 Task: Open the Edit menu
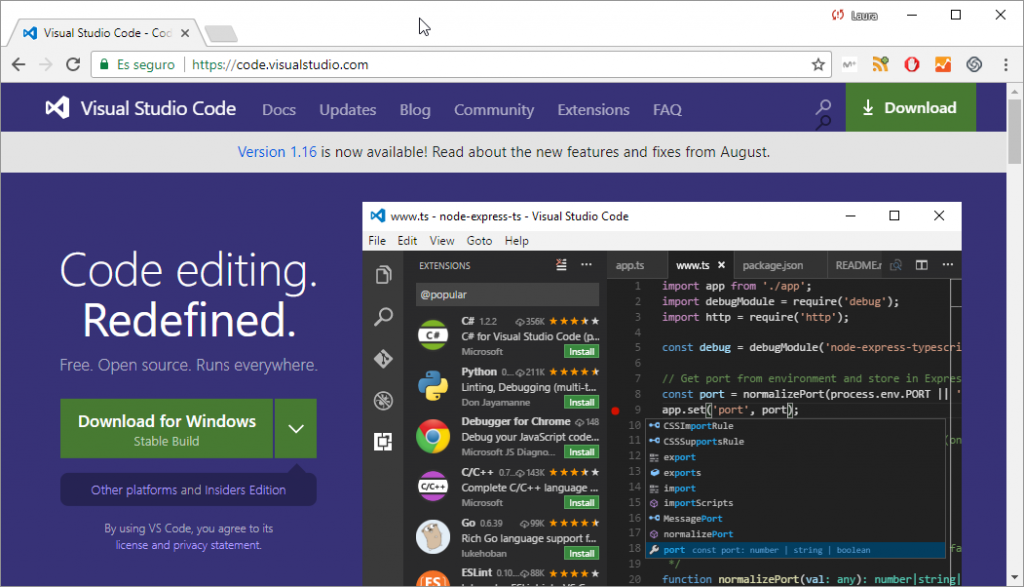(x=407, y=241)
